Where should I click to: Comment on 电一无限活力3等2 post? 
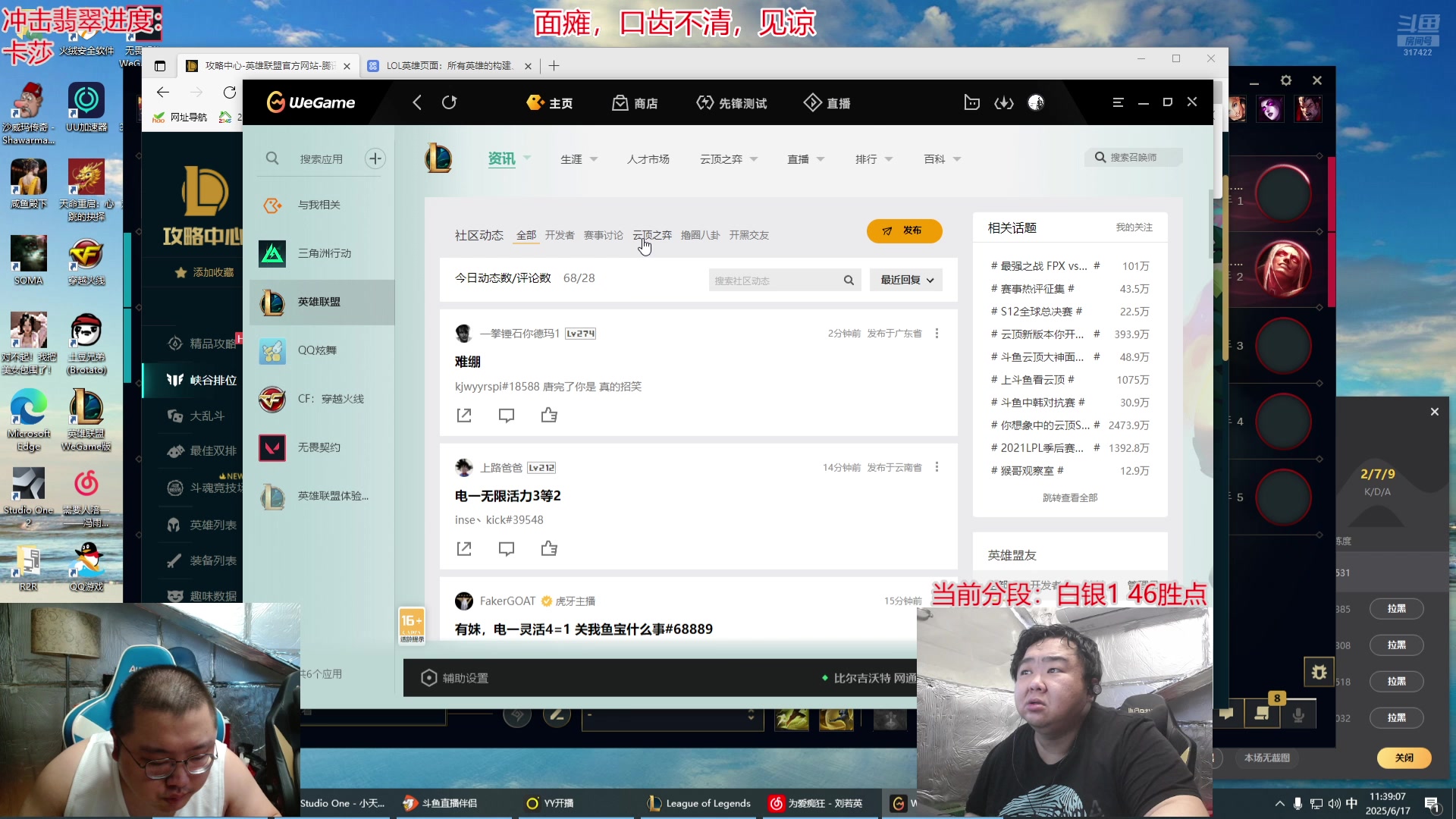(x=507, y=549)
